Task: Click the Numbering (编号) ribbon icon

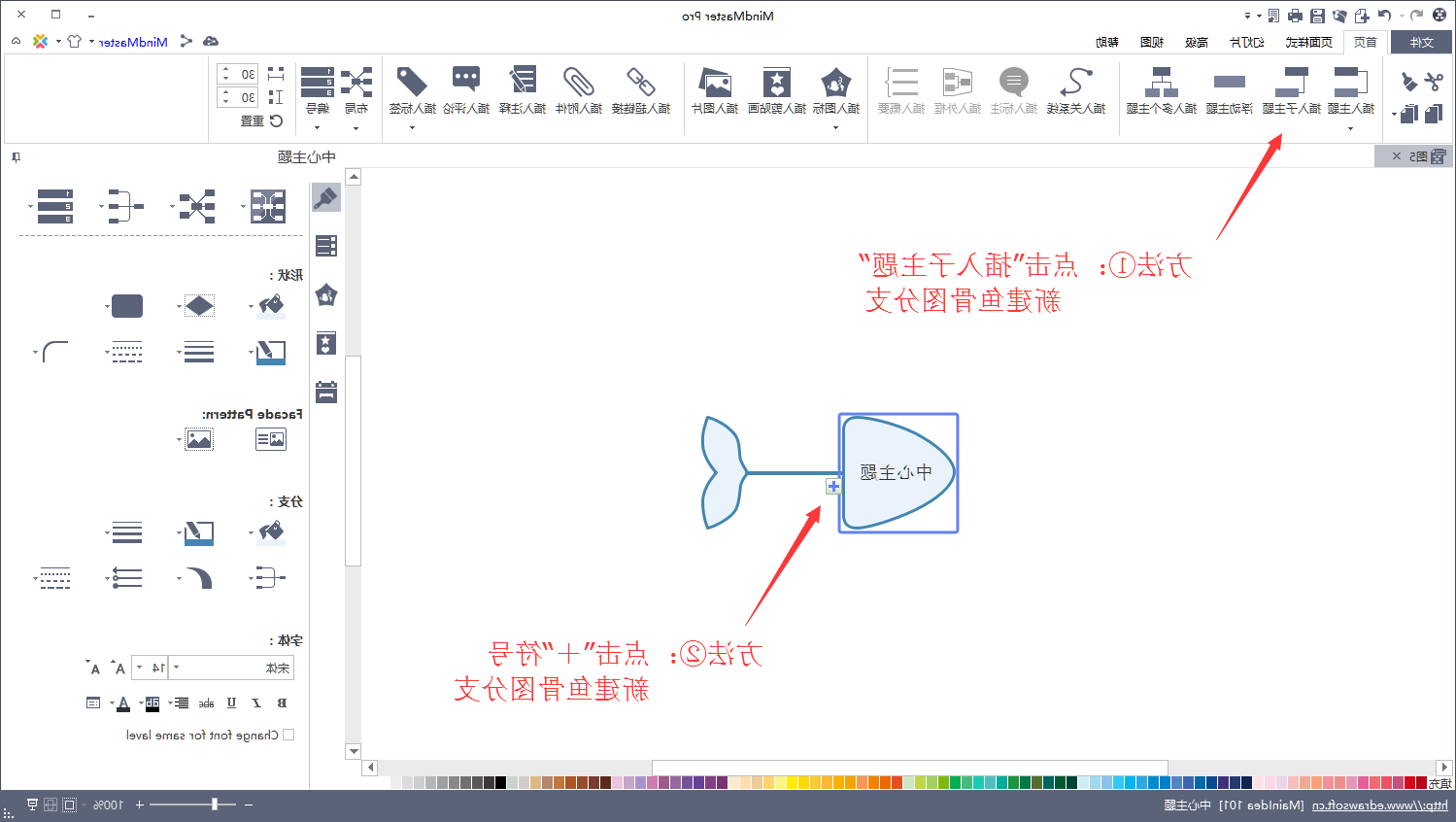Action: click(318, 83)
